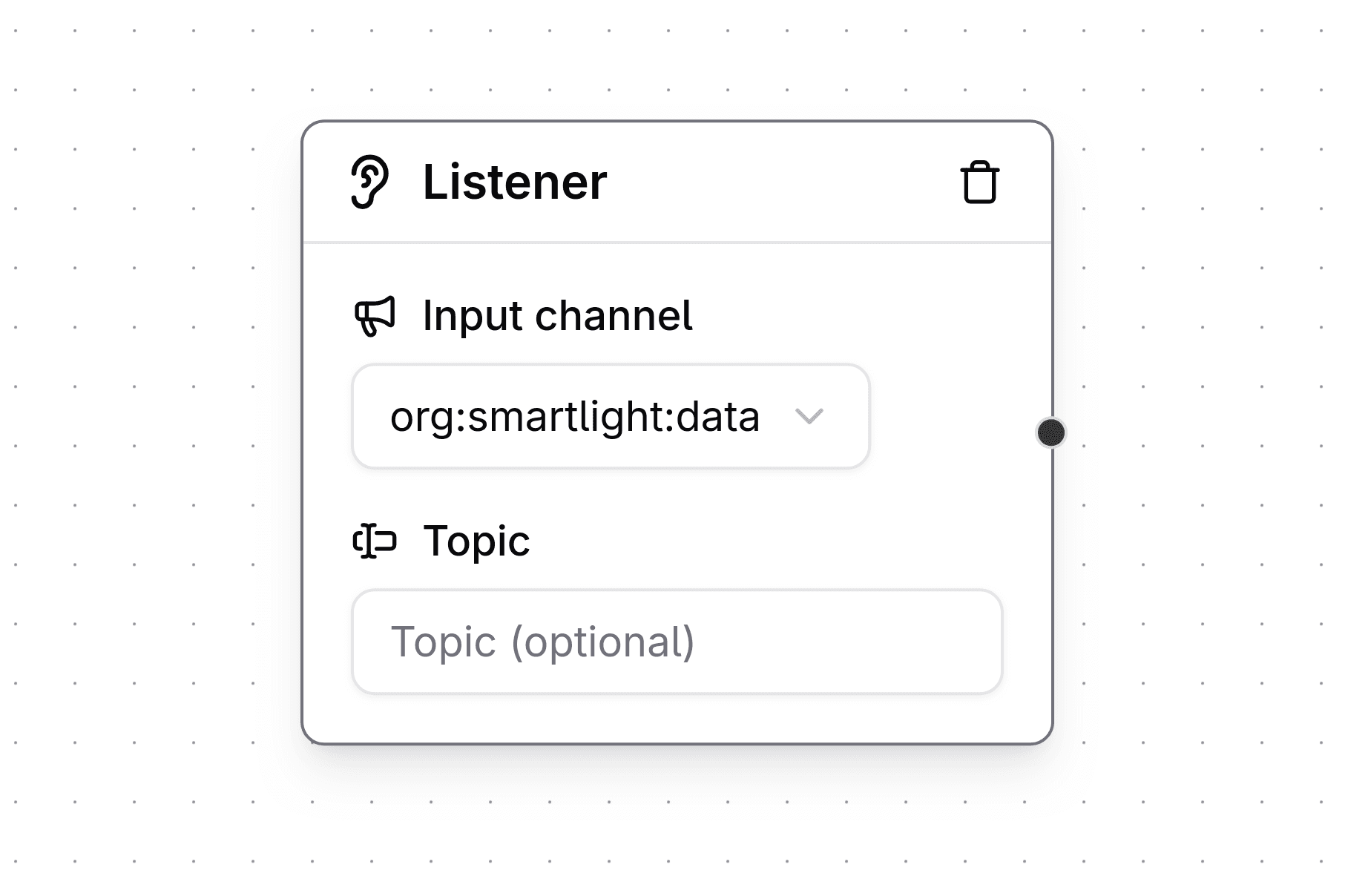Select the ear symbol in the node header
The width and height of the screenshot is (1368, 896).
(370, 180)
